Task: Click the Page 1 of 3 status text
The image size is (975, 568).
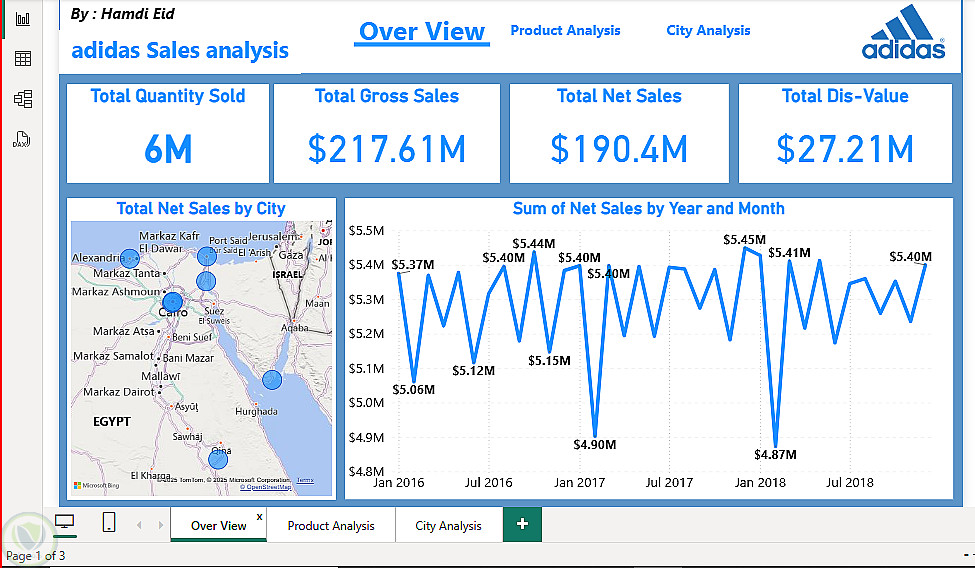Action: pos(35,556)
